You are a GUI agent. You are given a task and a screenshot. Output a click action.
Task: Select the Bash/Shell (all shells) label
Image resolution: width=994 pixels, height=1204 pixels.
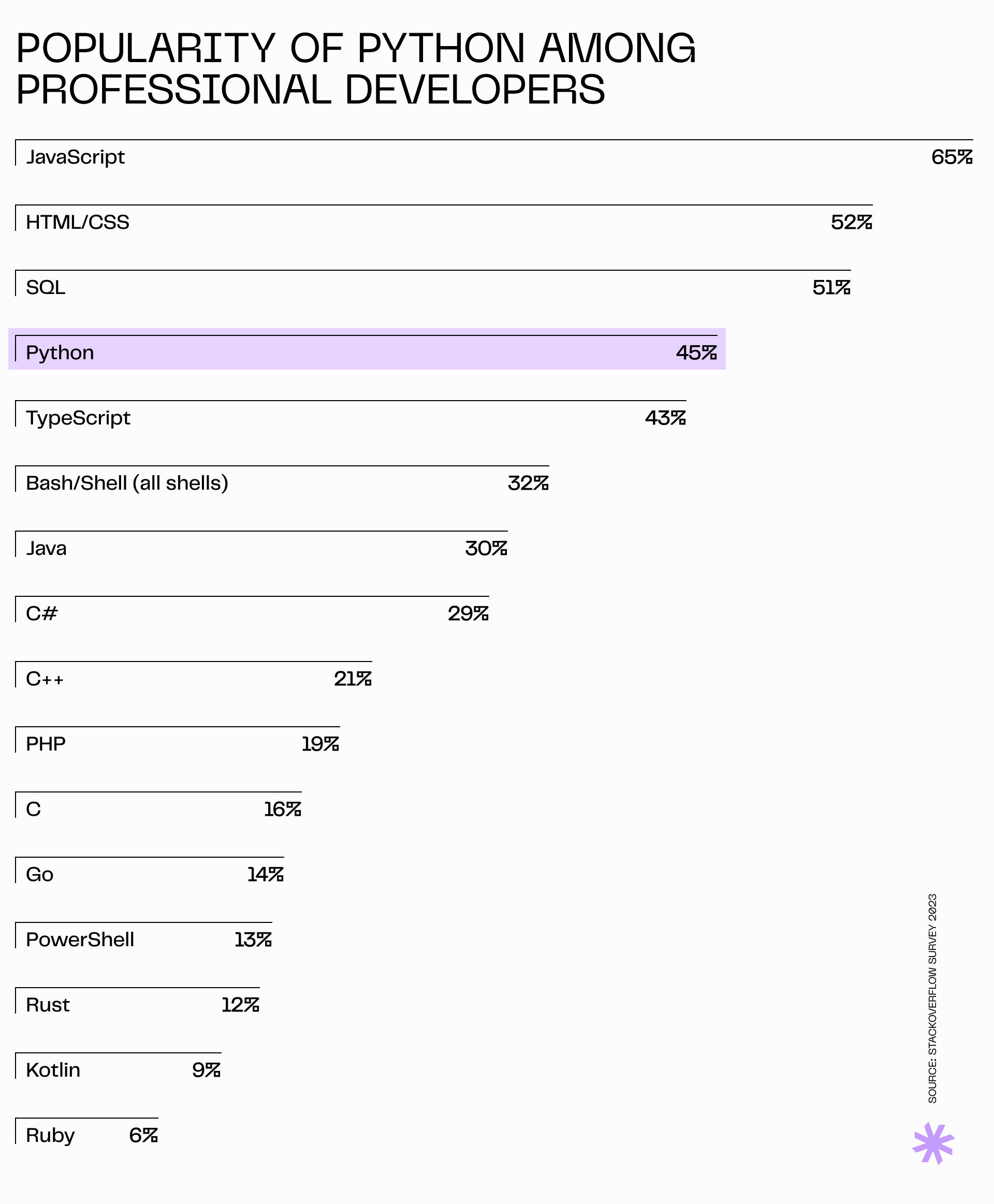coord(126,483)
